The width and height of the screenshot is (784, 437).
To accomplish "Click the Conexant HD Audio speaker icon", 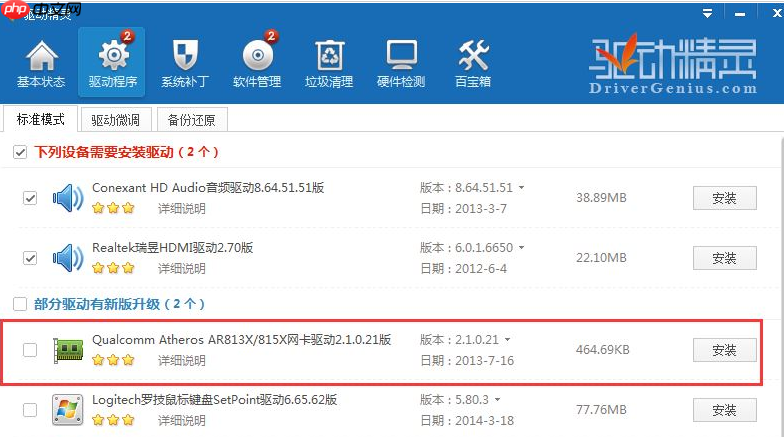I will [x=68, y=198].
